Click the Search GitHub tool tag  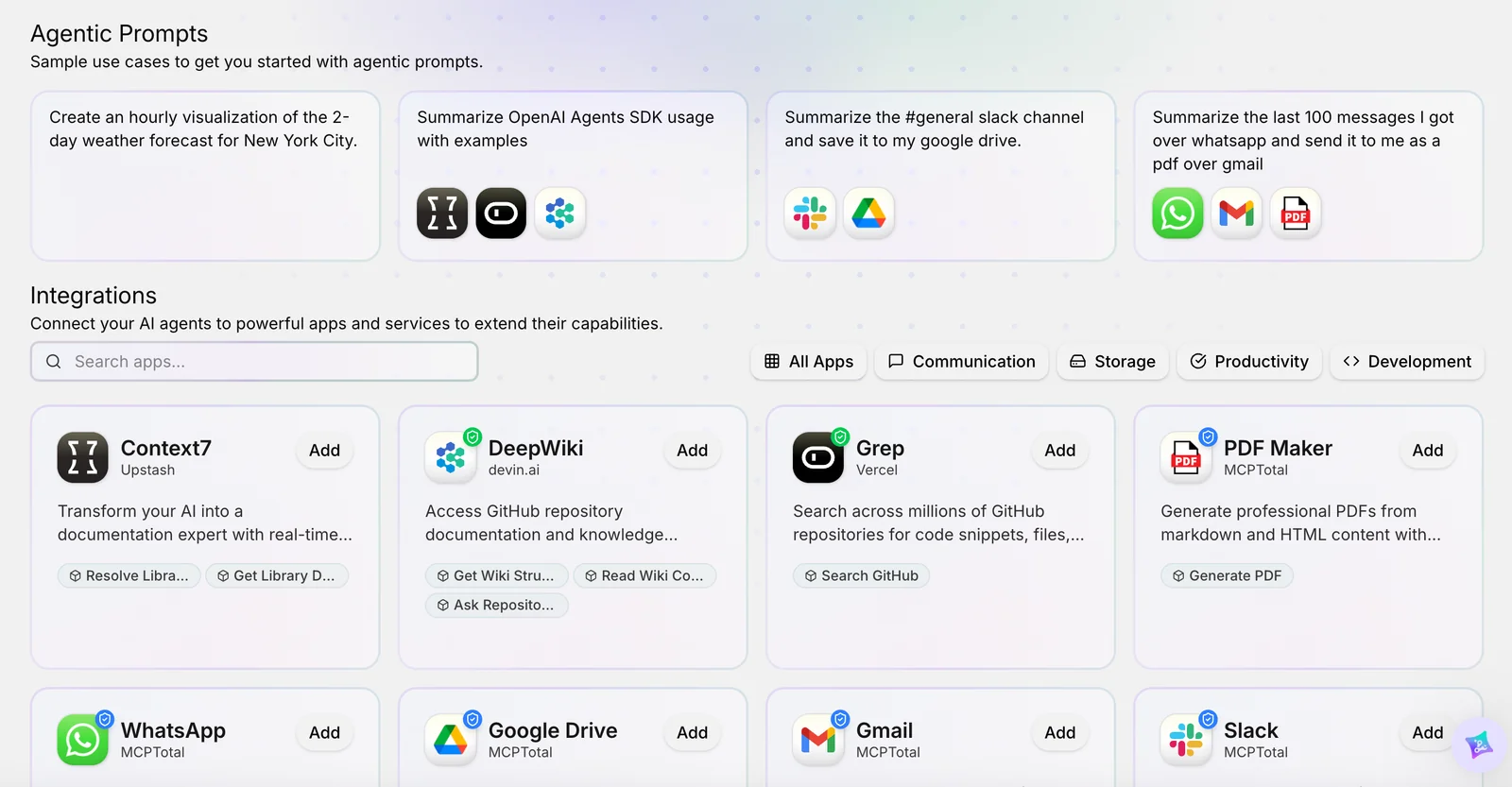tap(861, 575)
